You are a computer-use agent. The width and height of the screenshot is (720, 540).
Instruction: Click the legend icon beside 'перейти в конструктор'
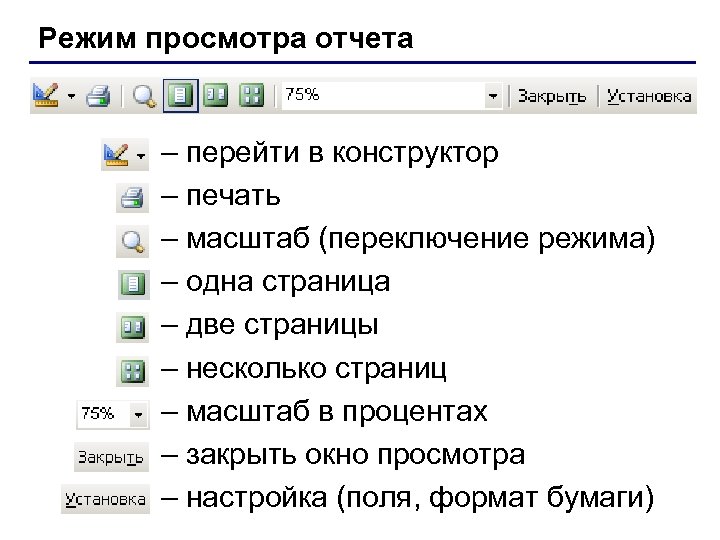[x=116, y=155]
